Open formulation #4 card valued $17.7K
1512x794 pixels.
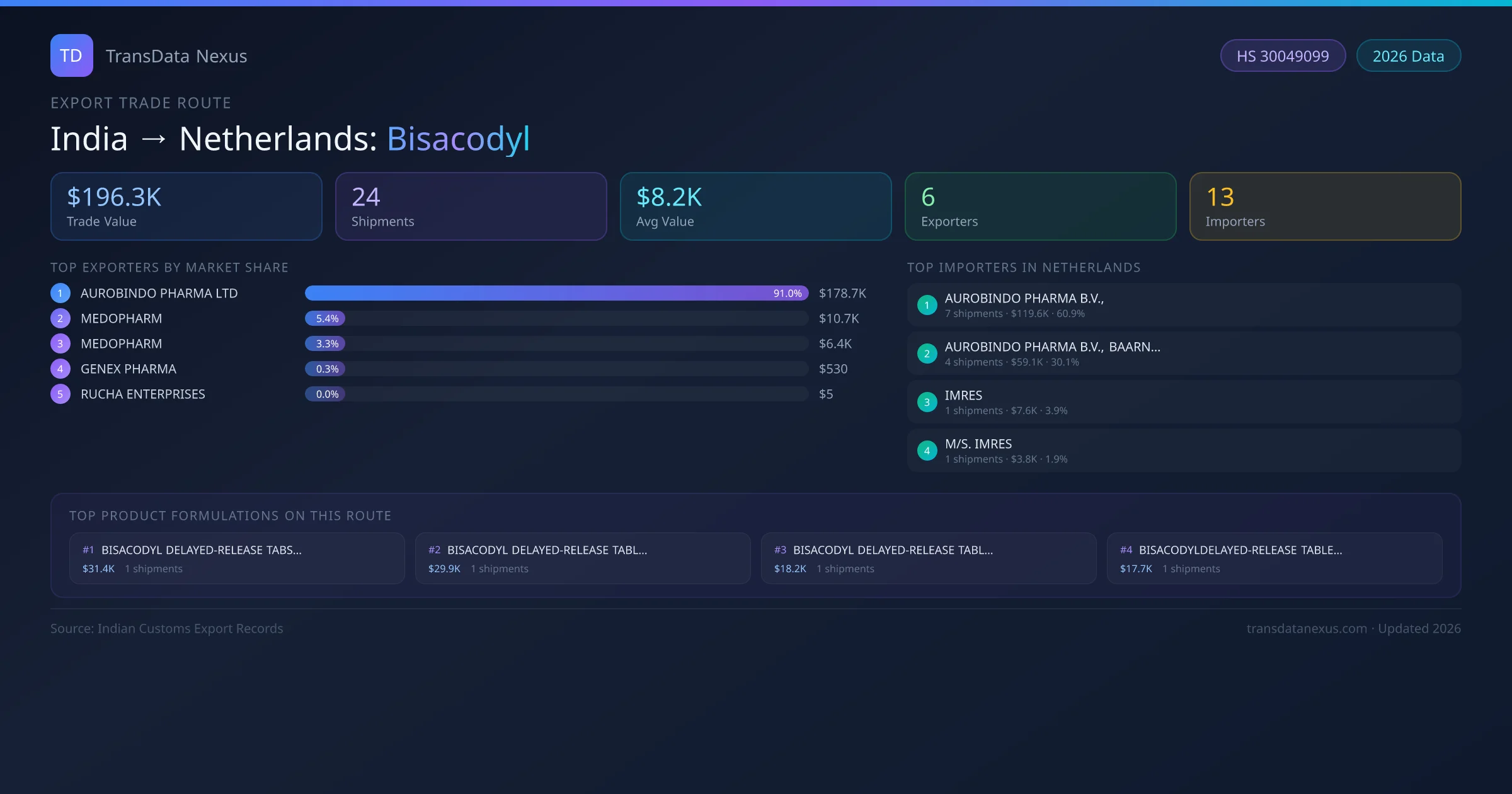pos(1274,558)
